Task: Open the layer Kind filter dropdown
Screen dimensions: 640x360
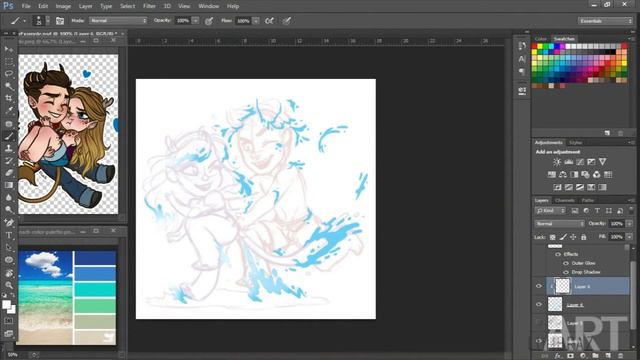Action: [551, 211]
